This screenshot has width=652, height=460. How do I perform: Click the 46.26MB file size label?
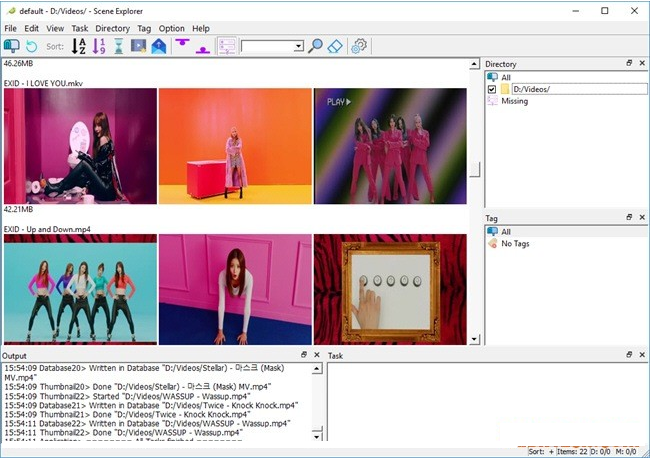(x=18, y=64)
